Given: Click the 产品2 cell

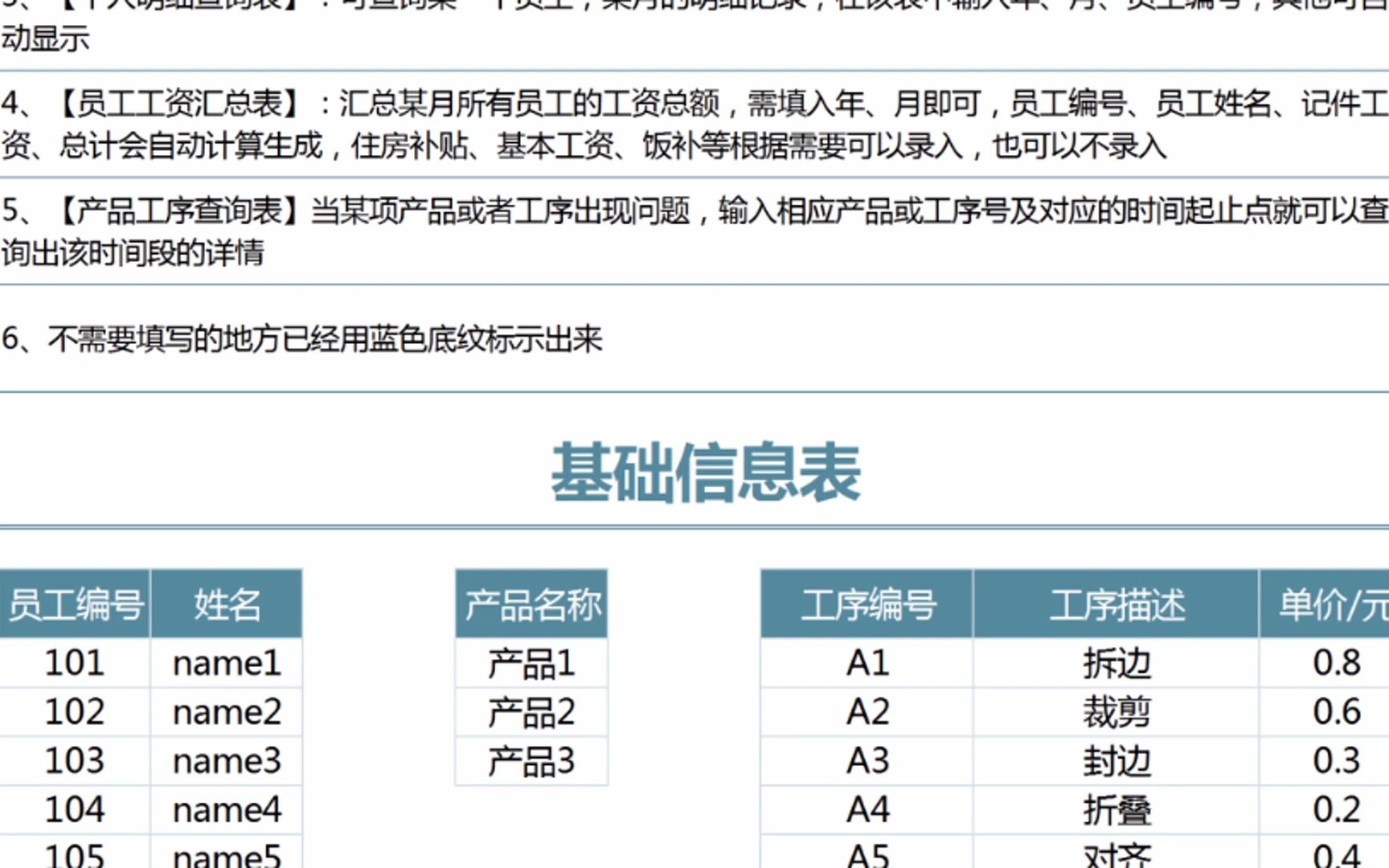Looking at the screenshot, I should click(x=531, y=712).
